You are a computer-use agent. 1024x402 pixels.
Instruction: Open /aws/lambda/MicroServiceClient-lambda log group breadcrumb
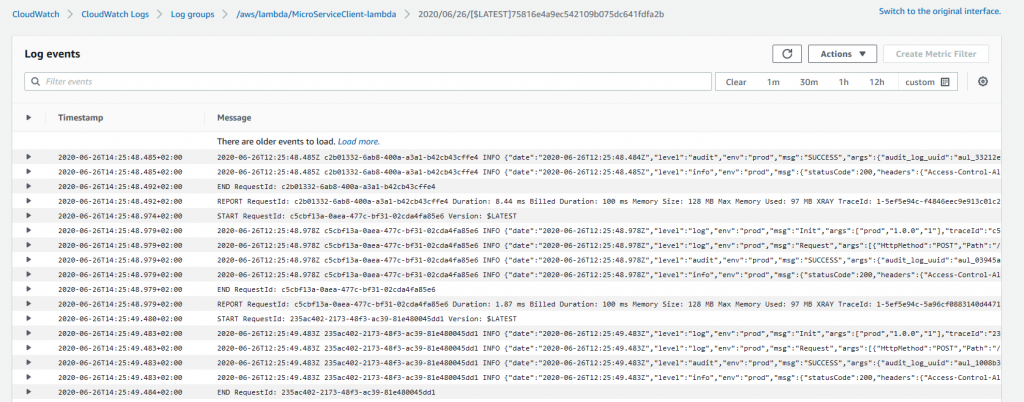tap(315, 14)
